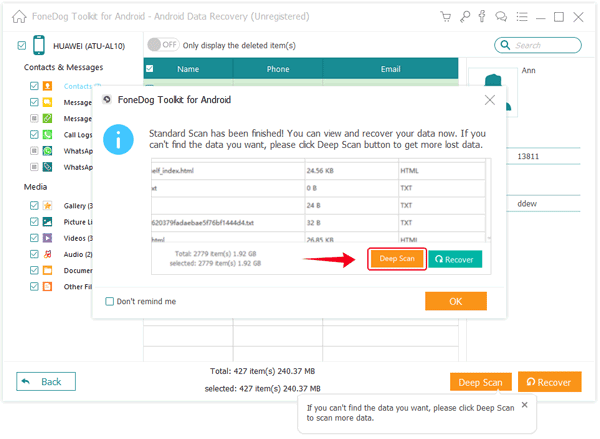Screen dimensions: 600x439
Task: Click the magnifier icon in Search box
Action: tap(505, 45)
